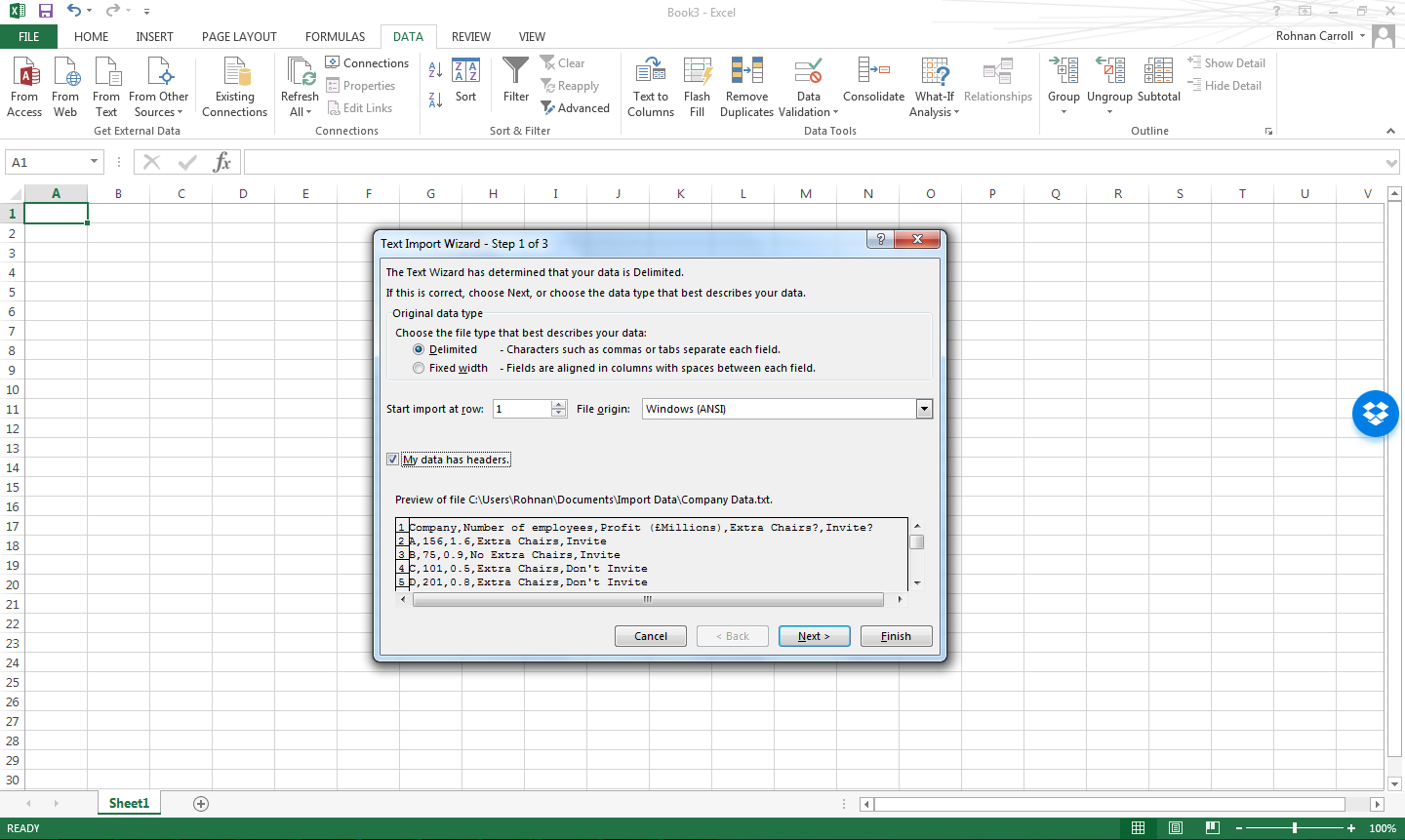Expand the Refresh All dropdown
The height and width of the screenshot is (840, 1405).
[x=300, y=104]
